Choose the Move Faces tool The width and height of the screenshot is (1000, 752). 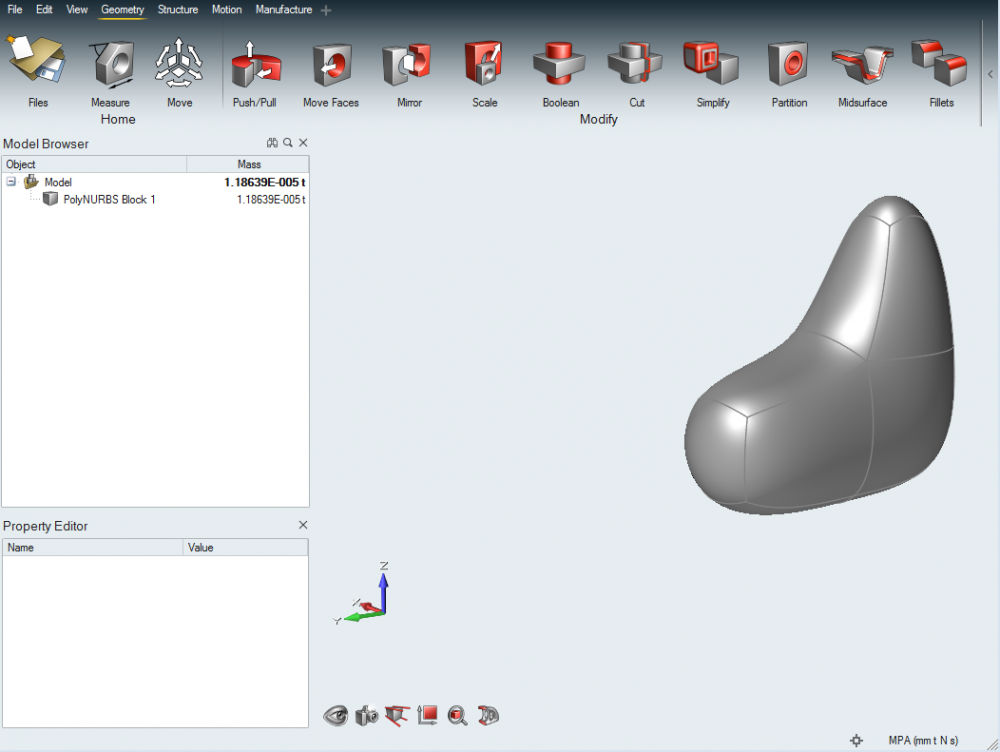pyautogui.click(x=332, y=64)
